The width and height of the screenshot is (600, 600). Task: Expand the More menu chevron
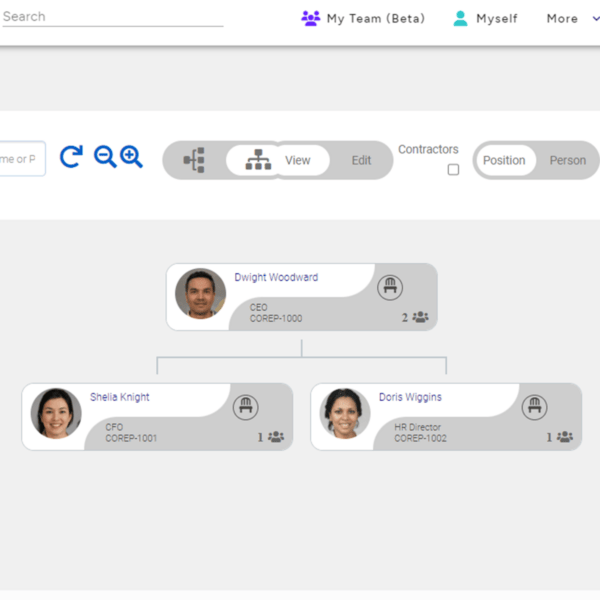[596, 18]
